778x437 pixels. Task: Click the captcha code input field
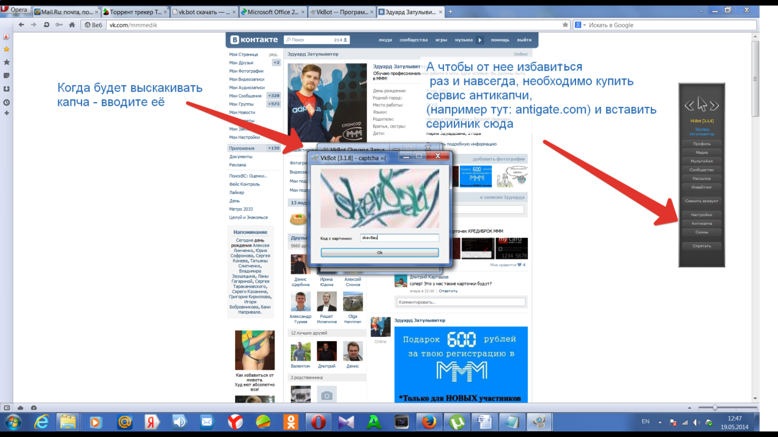point(399,238)
